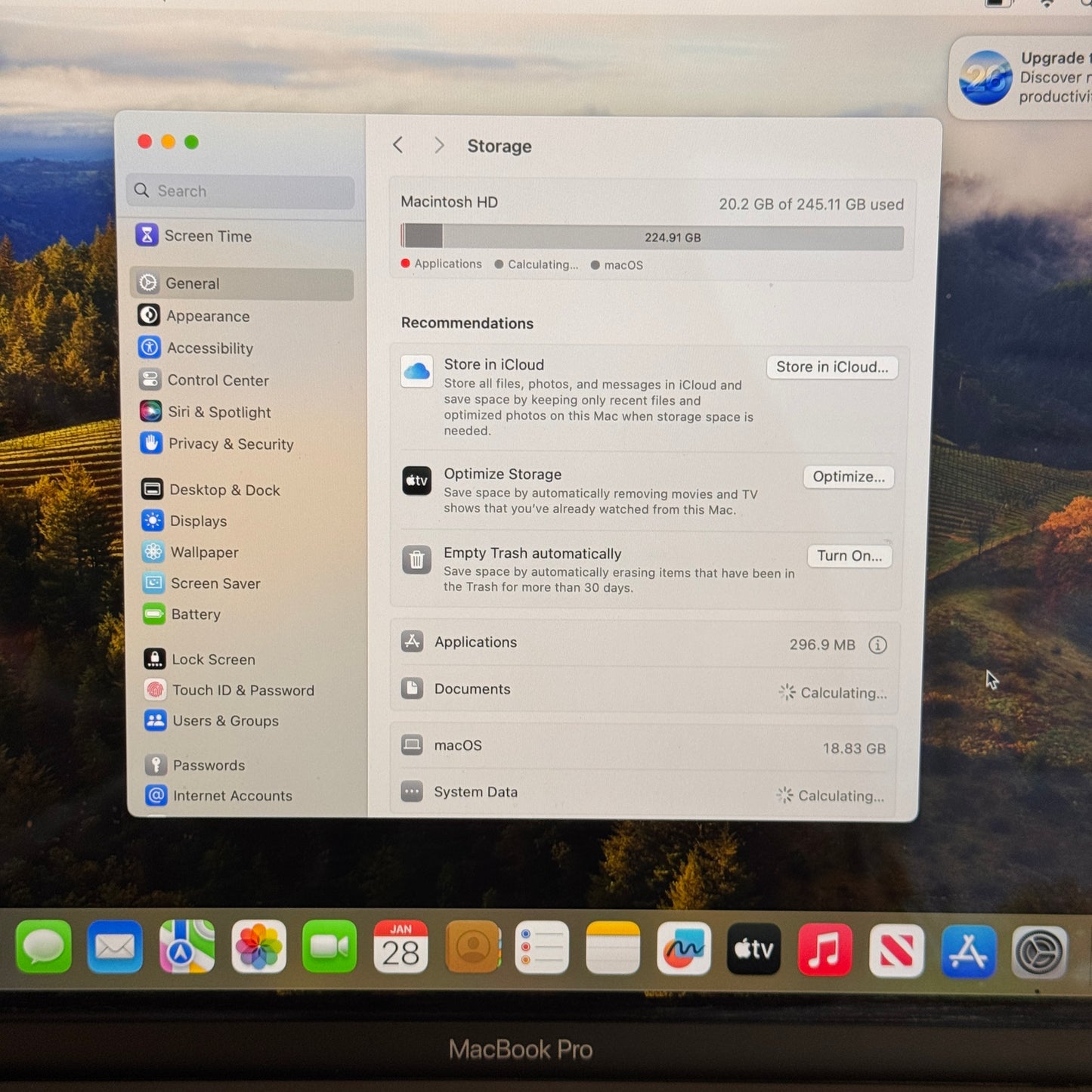Open Lock Screen settings
1092x1092 pixels.
(241, 659)
